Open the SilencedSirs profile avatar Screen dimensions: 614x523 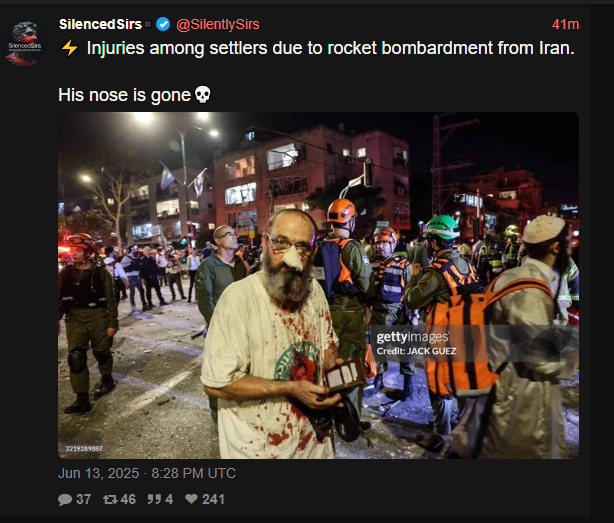[24, 43]
